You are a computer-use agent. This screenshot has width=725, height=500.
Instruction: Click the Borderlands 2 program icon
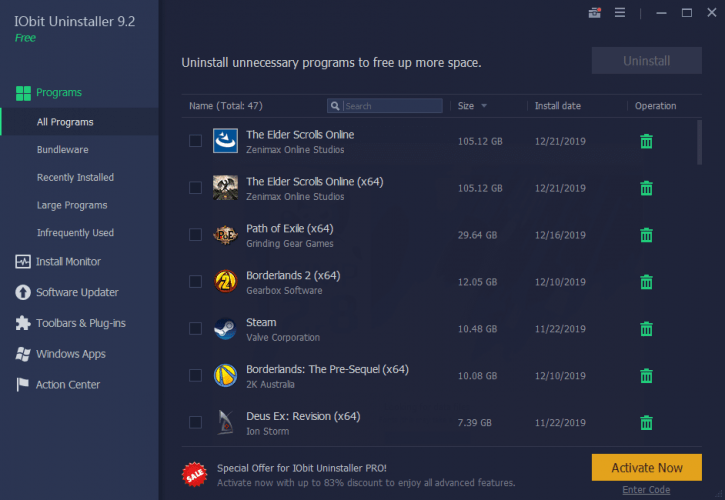point(225,282)
